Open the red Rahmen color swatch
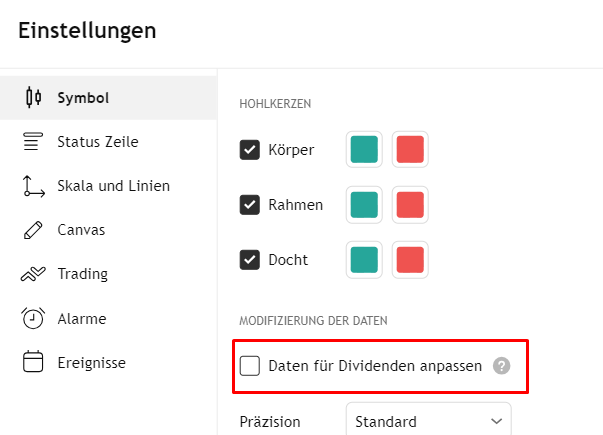The width and height of the screenshot is (603, 435). (410, 205)
